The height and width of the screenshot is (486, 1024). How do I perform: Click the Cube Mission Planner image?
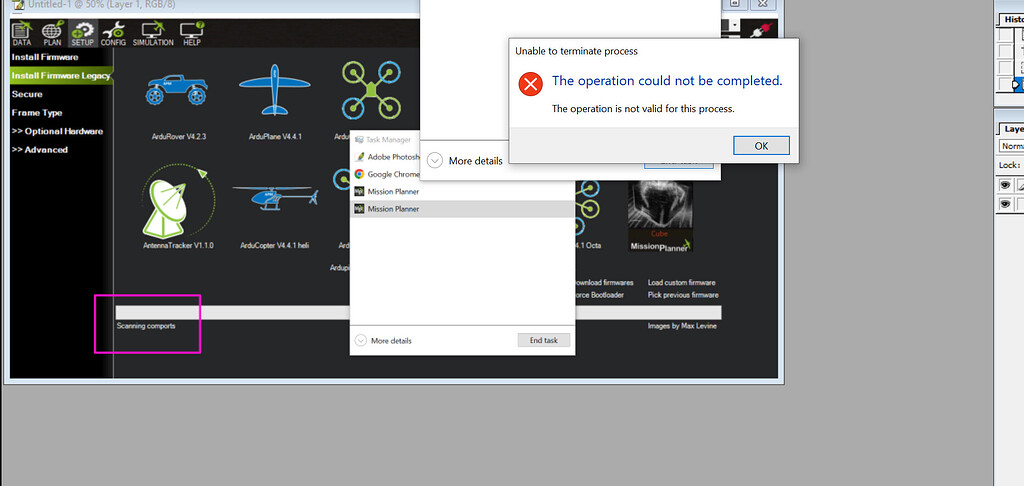click(x=660, y=215)
